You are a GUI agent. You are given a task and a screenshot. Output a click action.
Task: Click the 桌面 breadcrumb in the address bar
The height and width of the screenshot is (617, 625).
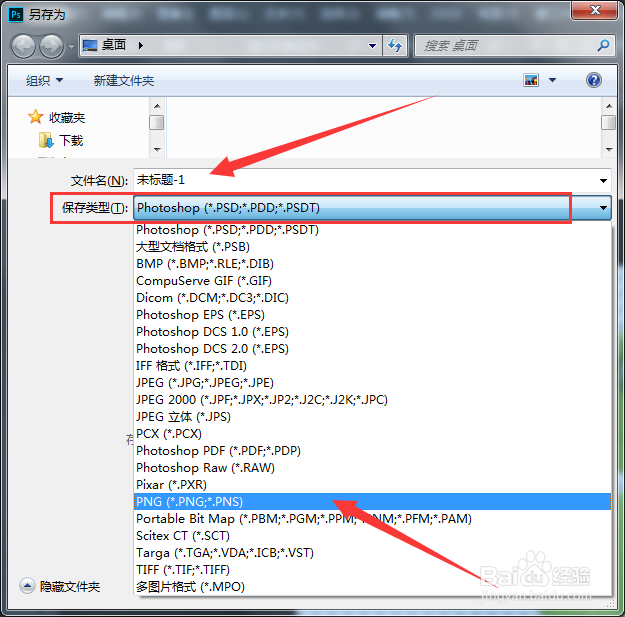click(x=114, y=45)
